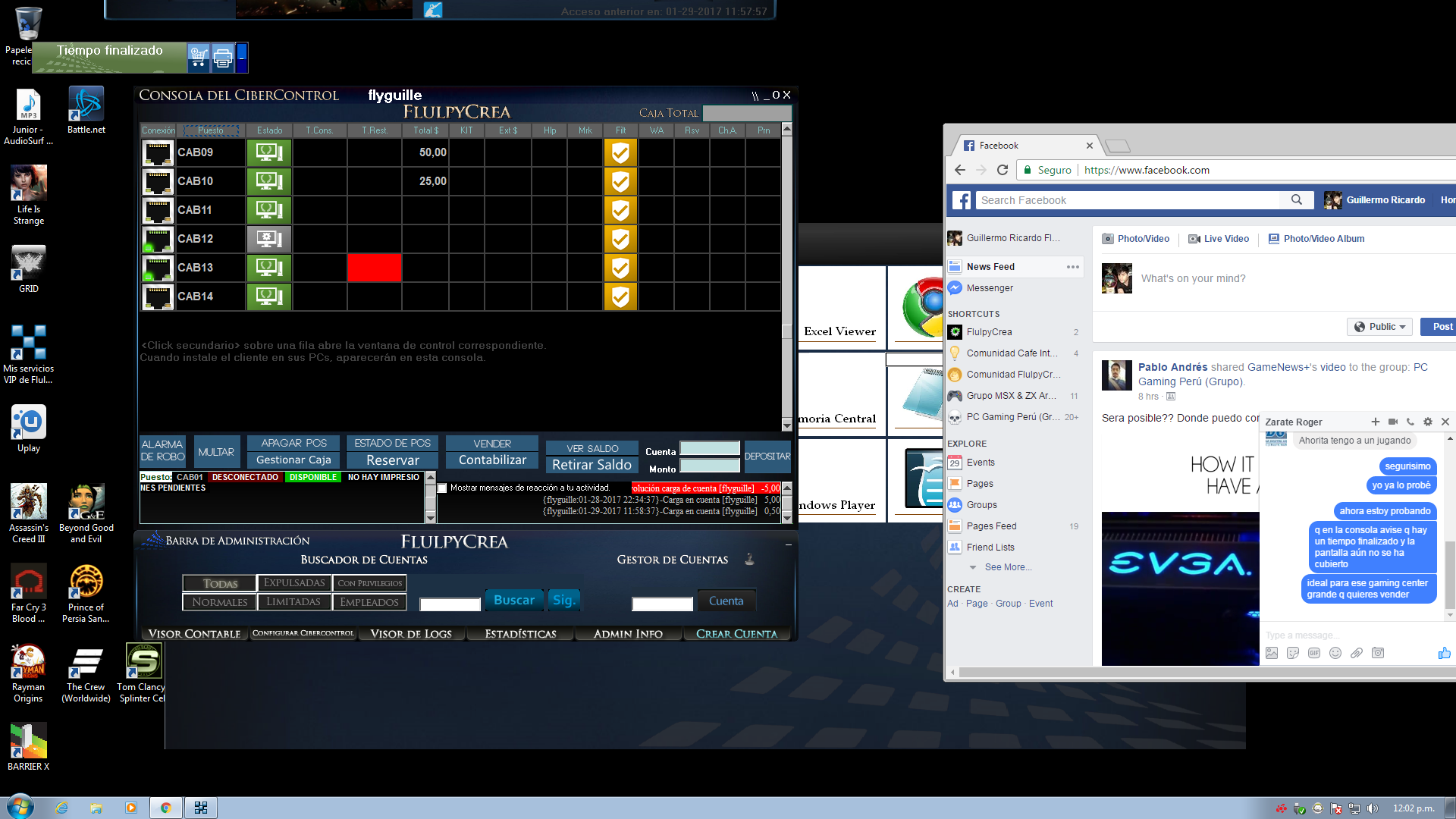Click the red T.Rest. cell of CAB13
Image resolution: width=1456 pixels, height=819 pixels.
(375, 268)
